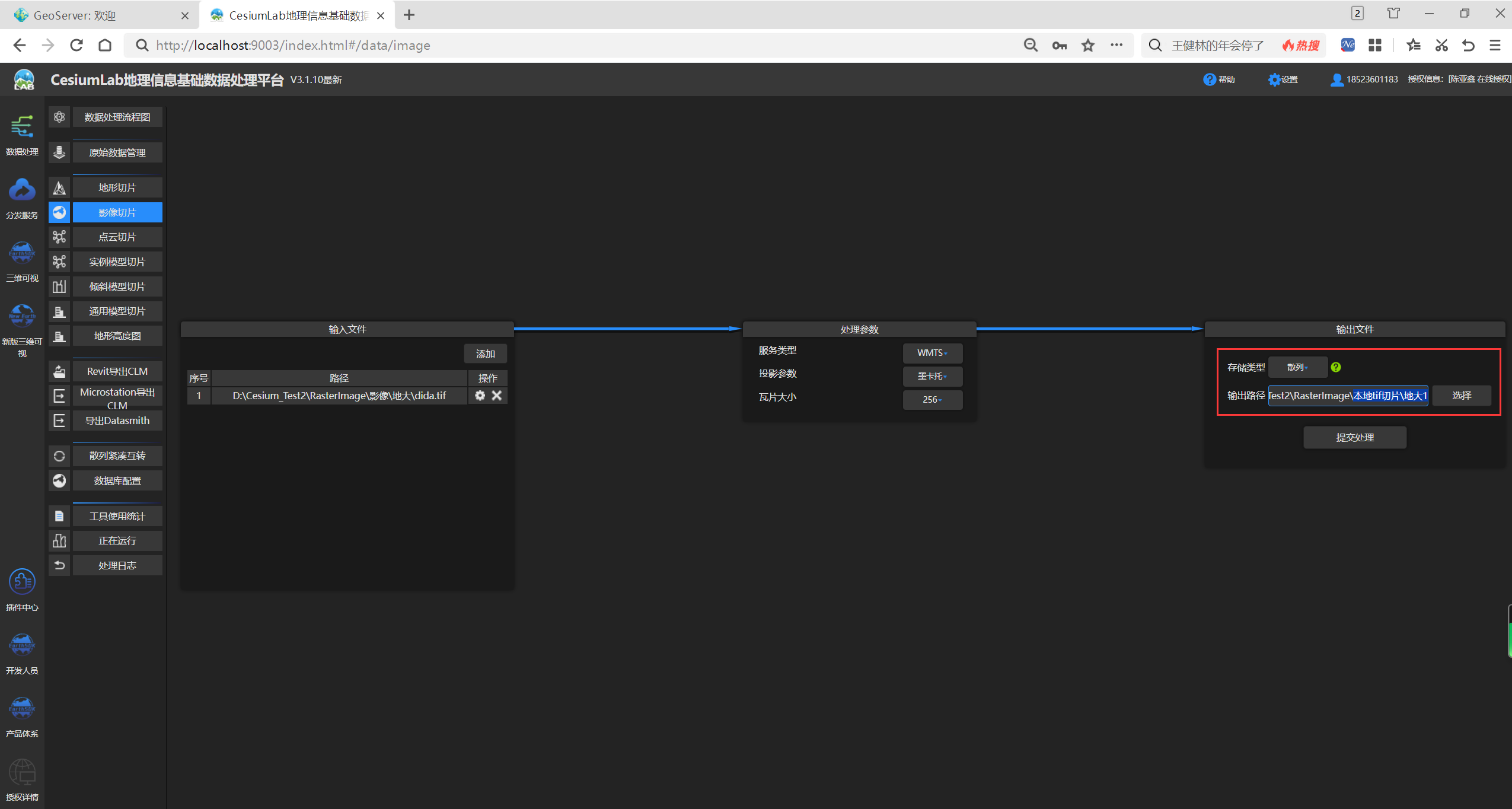This screenshot has height=809, width=1512.
Task: Bookmark the page with the star icon
Action: pyautogui.click(x=1088, y=45)
